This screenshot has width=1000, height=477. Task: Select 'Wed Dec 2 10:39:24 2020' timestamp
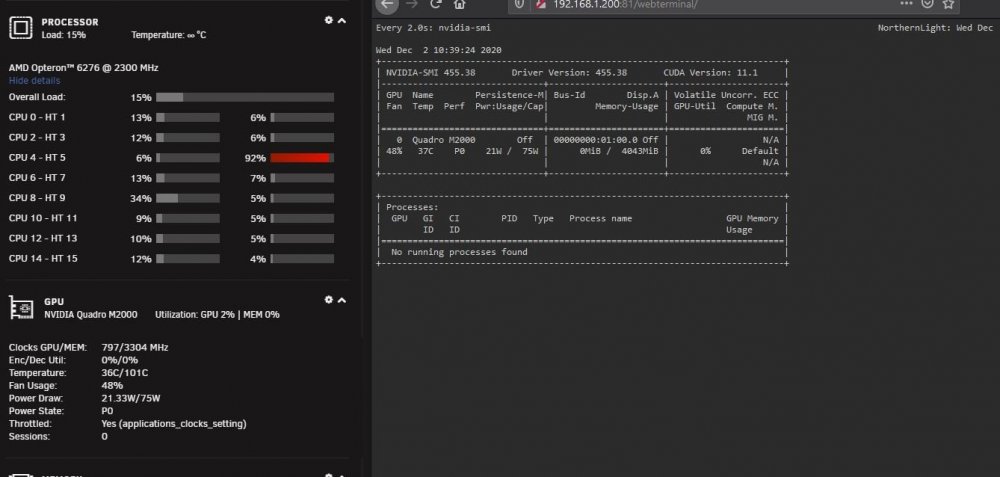[x=439, y=50]
